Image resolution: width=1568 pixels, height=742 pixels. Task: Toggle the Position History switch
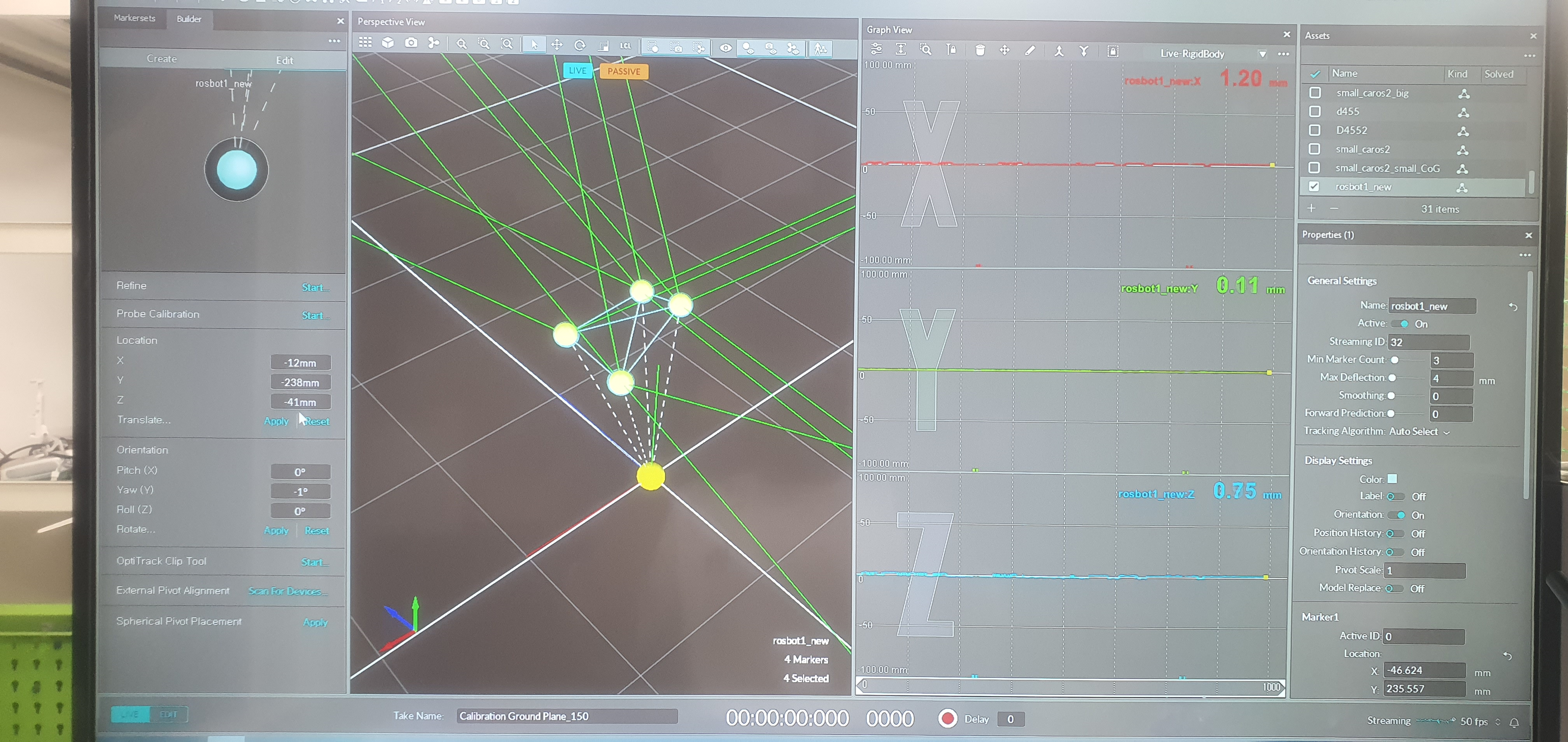1395,534
